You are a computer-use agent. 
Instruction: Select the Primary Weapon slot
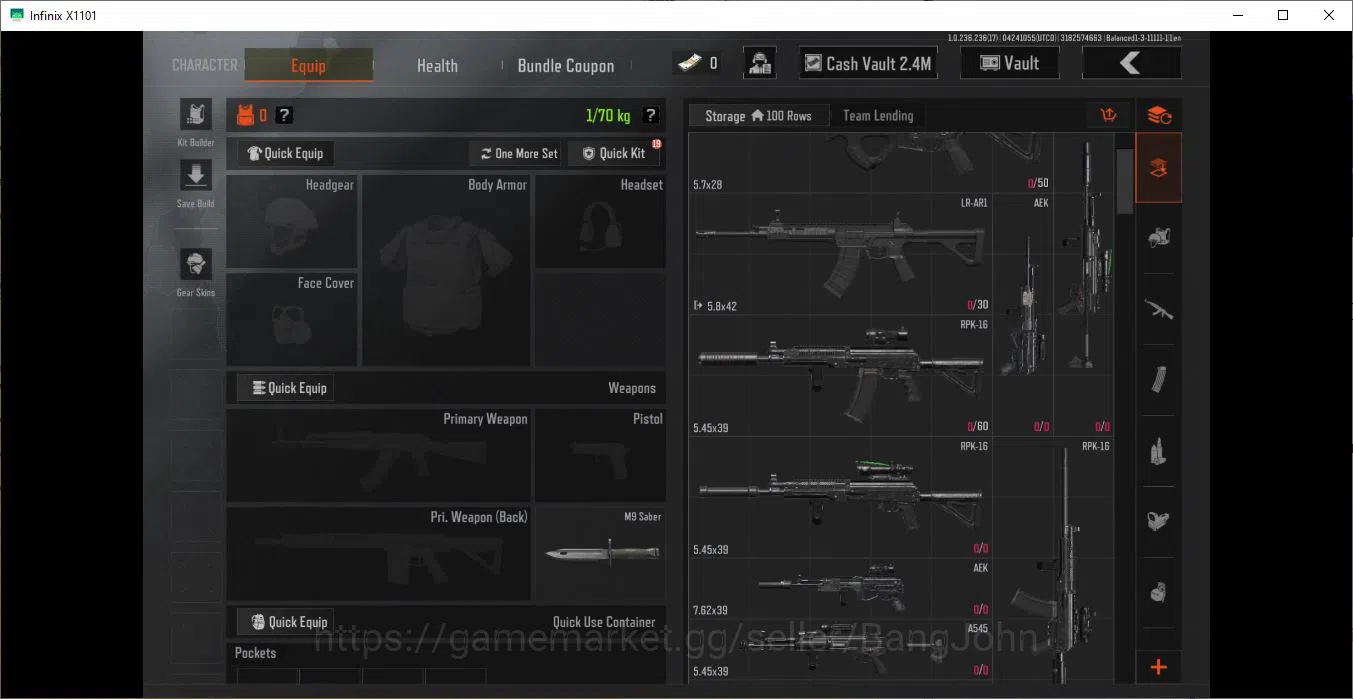click(379, 455)
